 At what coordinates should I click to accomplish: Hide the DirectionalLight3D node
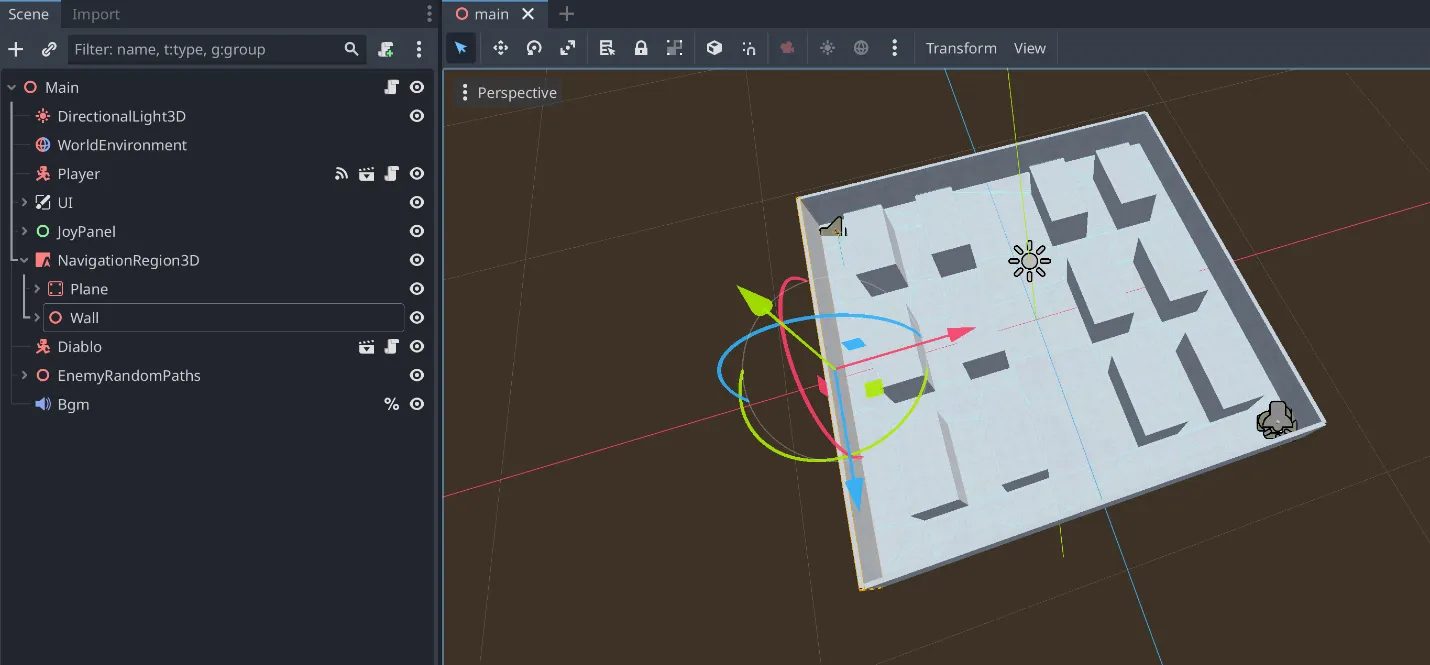[x=417, y=117]
